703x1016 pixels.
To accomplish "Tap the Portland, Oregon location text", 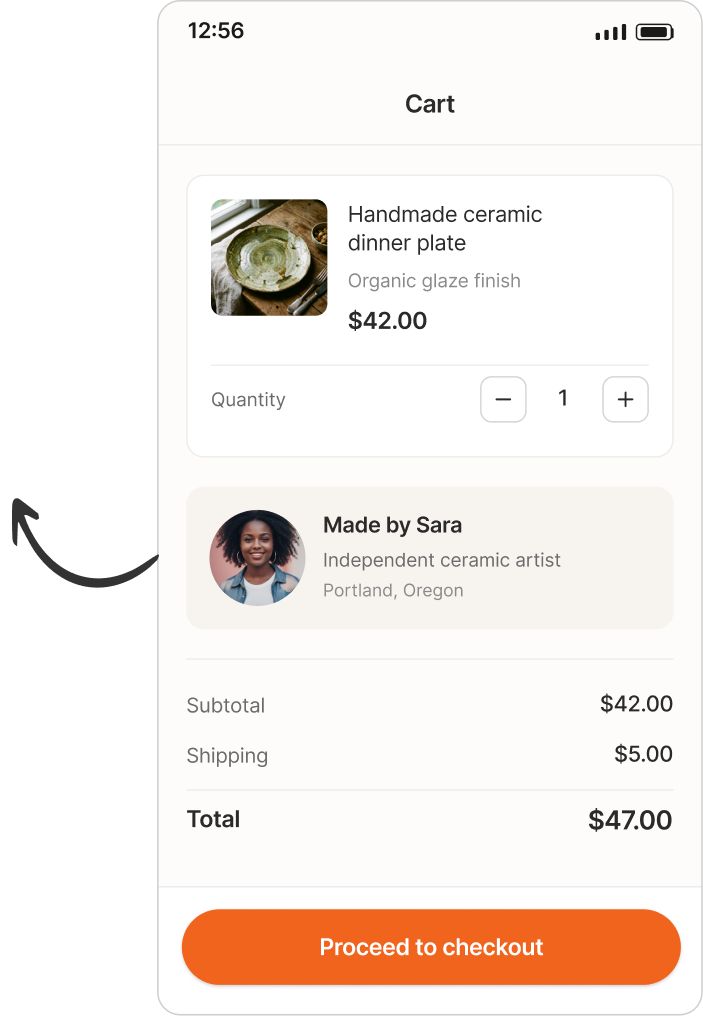I will click(x=393, y=590).
